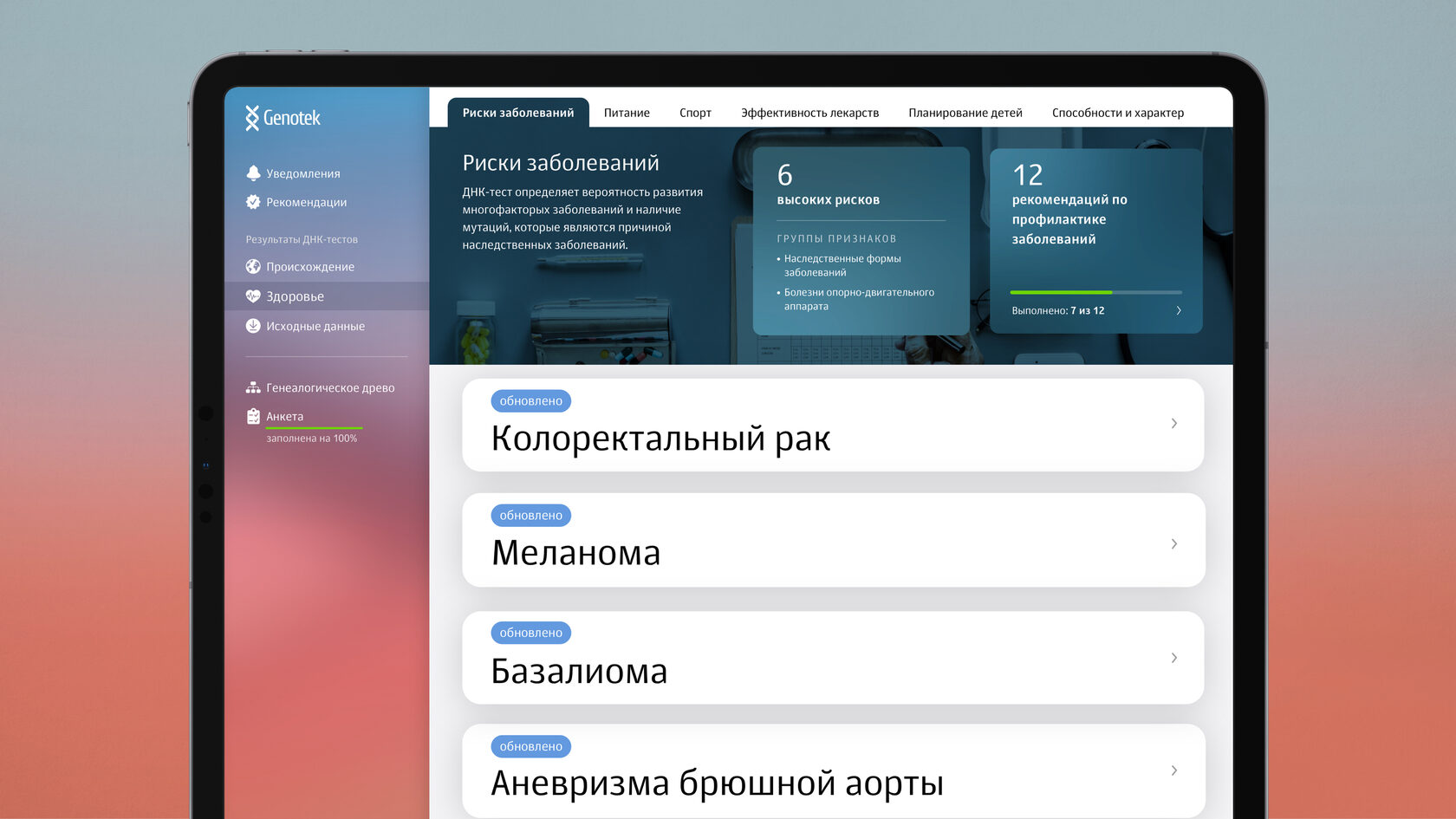This screenshot has width=1456, height=819.
Task: Click the recommendations progress bar
Action: (1095, 292)
